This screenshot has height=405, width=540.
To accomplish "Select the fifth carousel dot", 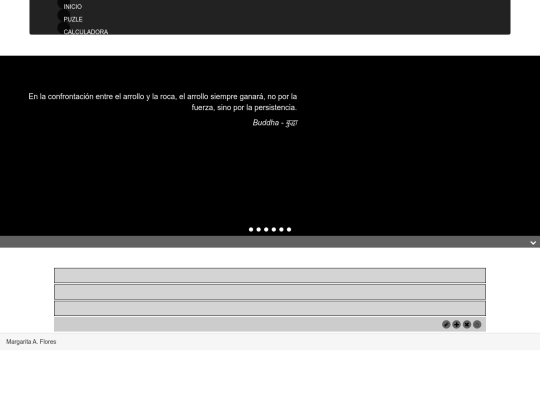I will (x=281, y=229).
